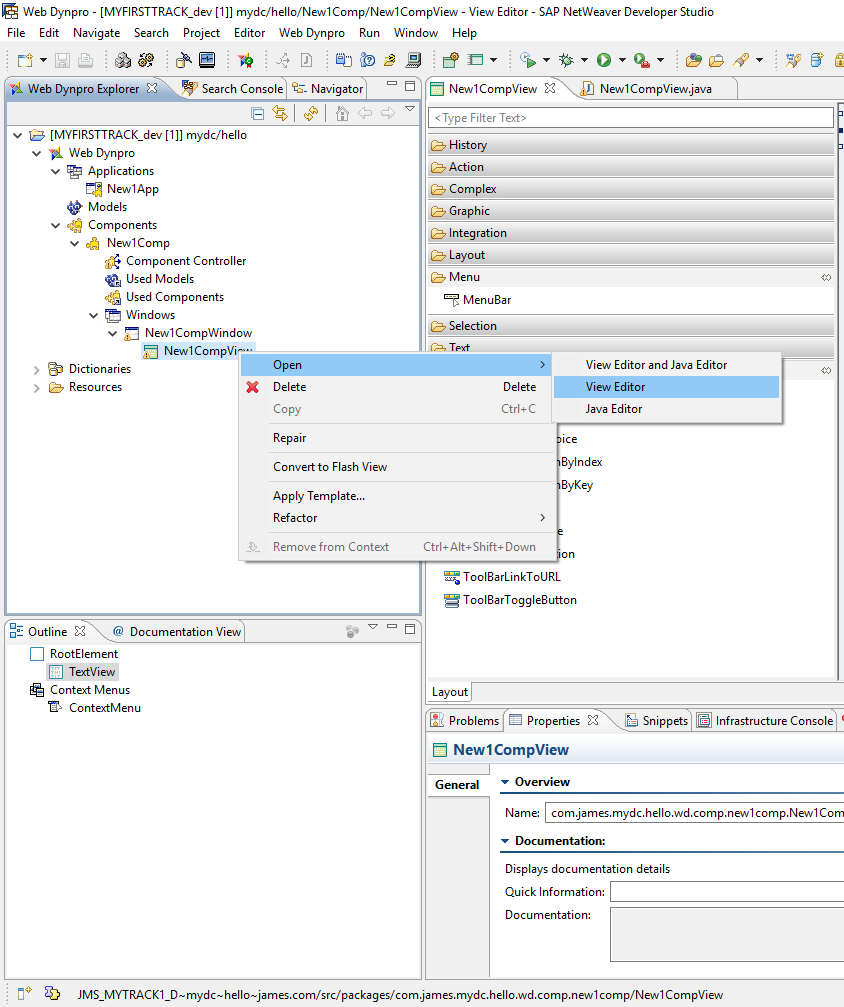Click the MenuBar palette element icon
The width and height of the screenshot is (844, 1007).
point(452,300)
